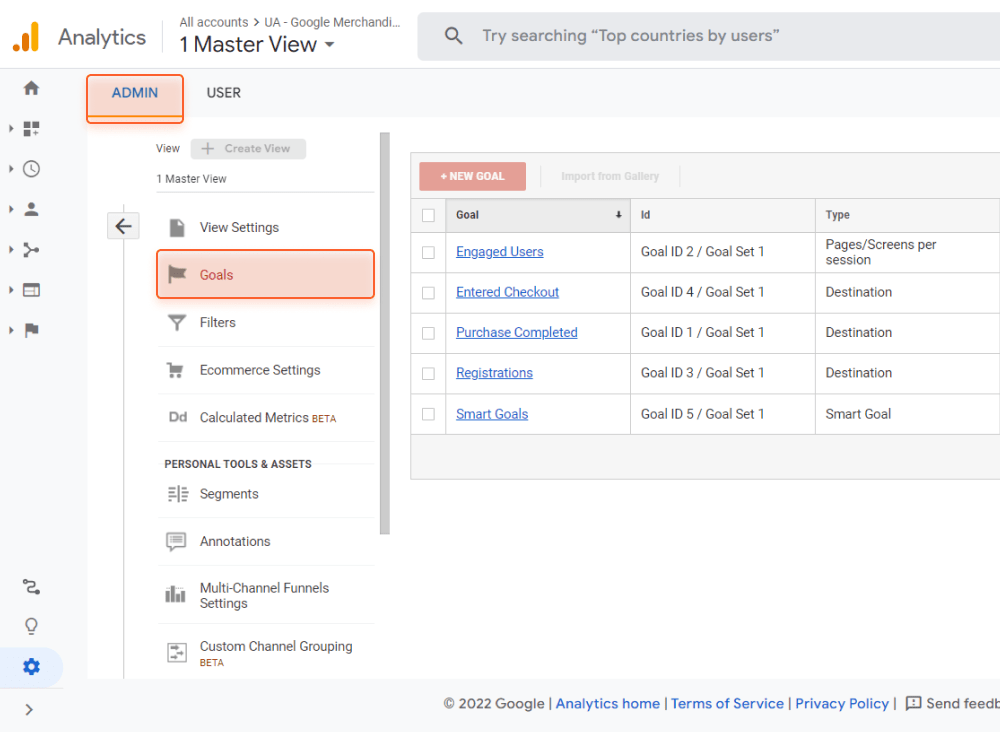Click the View Settings page icon

click(177, 228)
